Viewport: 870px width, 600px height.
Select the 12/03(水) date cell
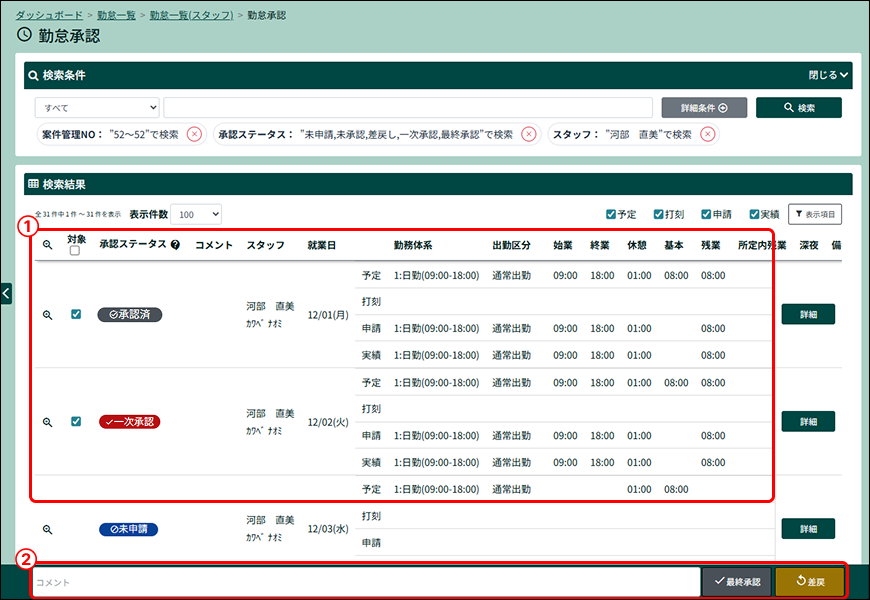[328, 529]
